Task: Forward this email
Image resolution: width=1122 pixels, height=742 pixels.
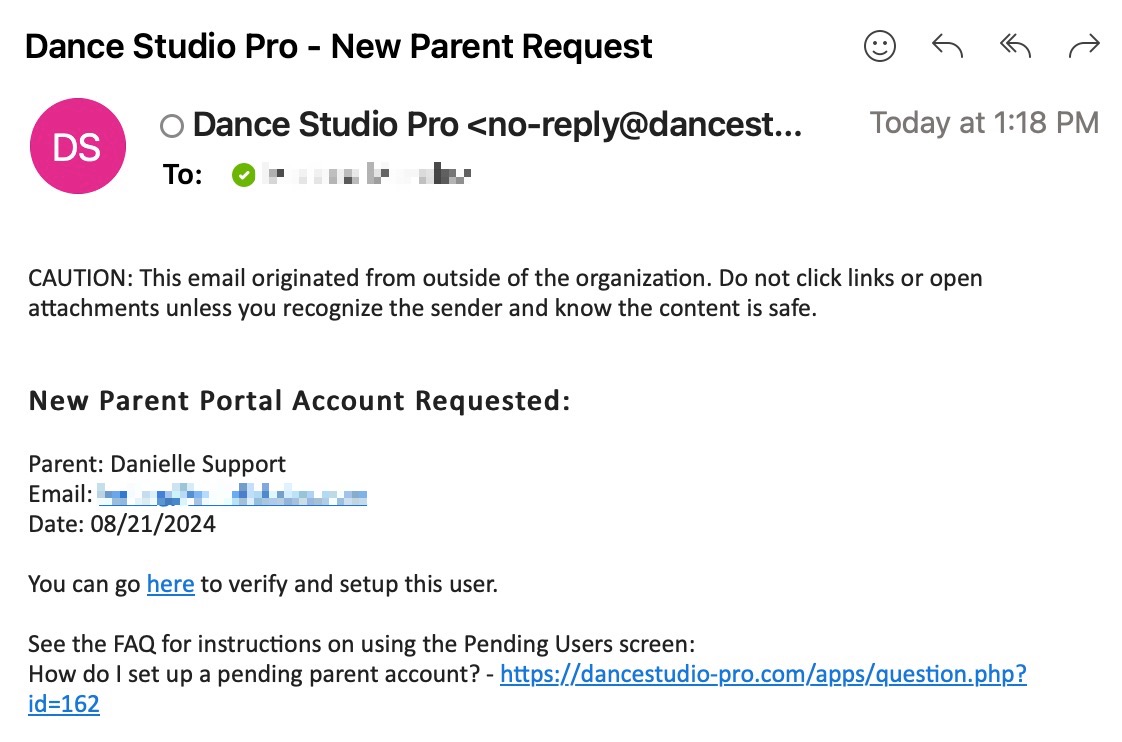Action: pyautogui.click(x=1084, y=45)
